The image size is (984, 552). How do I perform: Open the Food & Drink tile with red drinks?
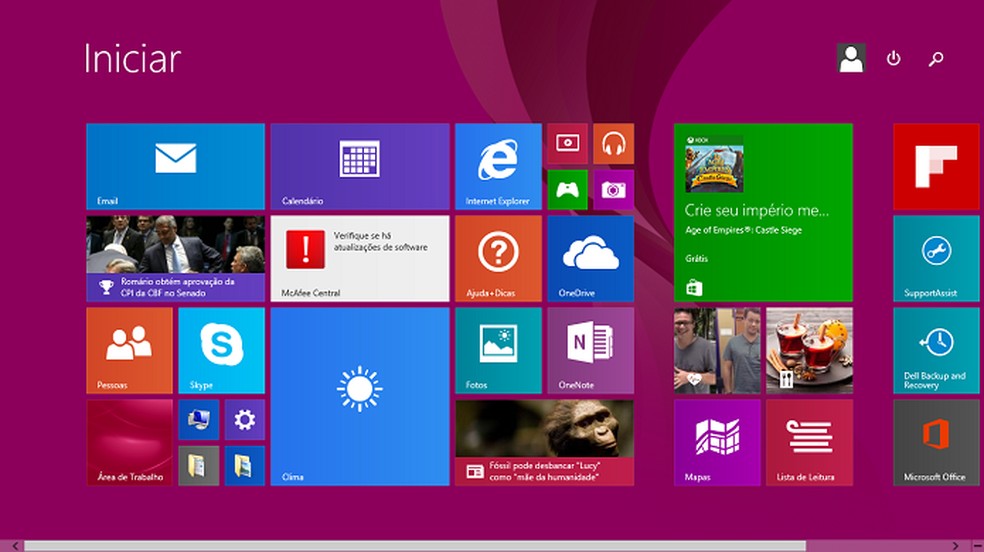pos(810,351)
